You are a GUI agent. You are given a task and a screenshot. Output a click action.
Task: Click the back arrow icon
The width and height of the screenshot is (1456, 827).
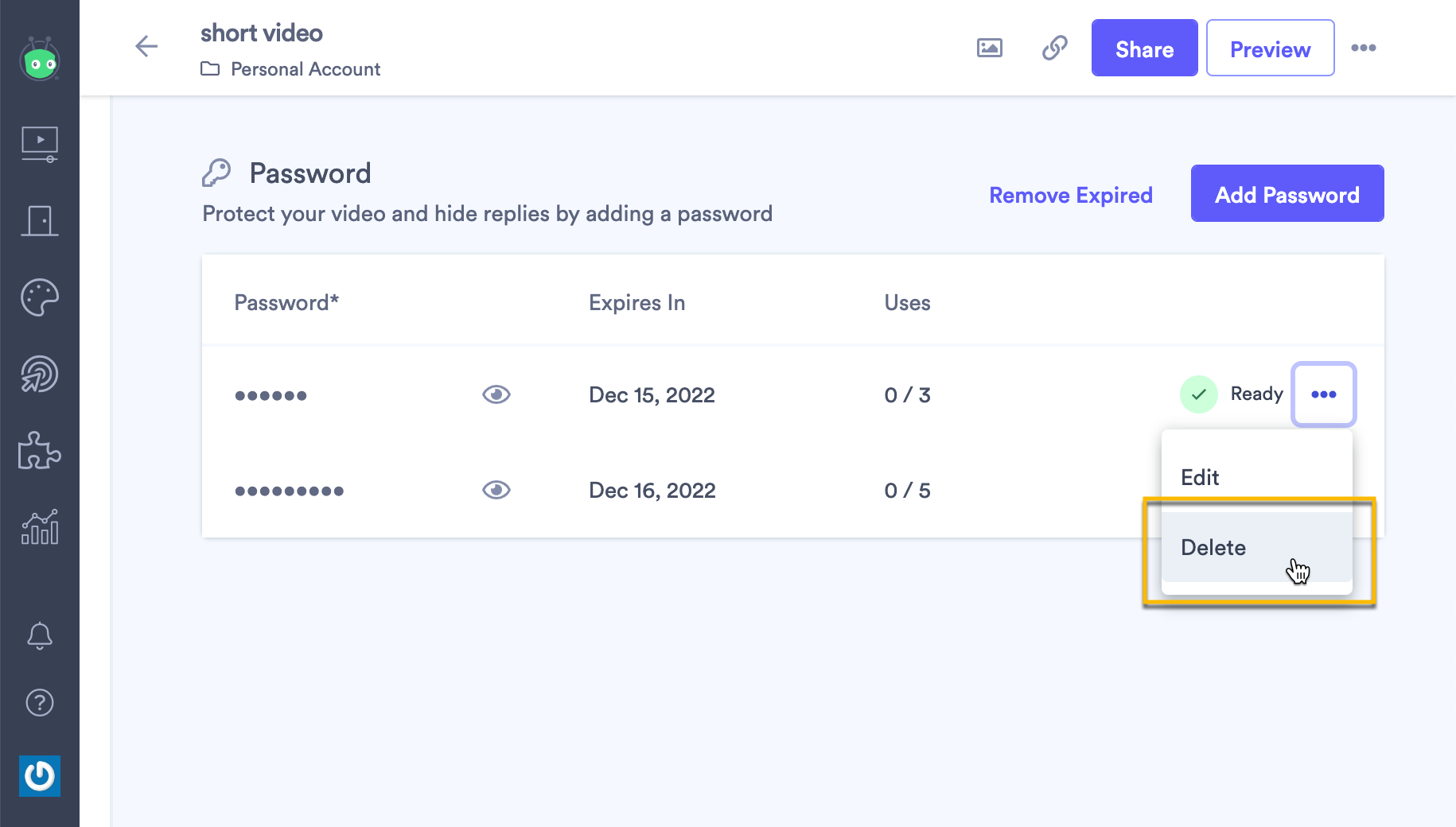coord(146,47)
